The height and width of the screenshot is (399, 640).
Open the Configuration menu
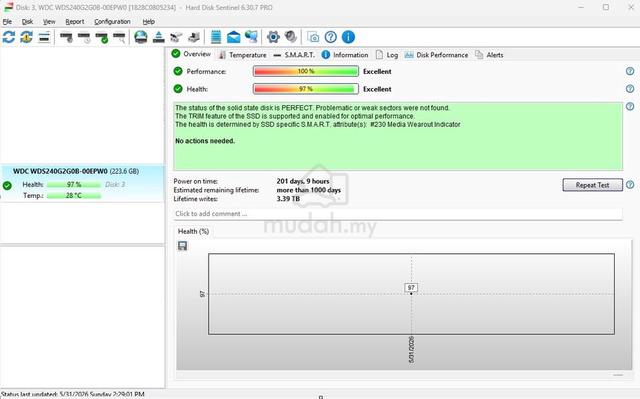(x=112, y=22)
